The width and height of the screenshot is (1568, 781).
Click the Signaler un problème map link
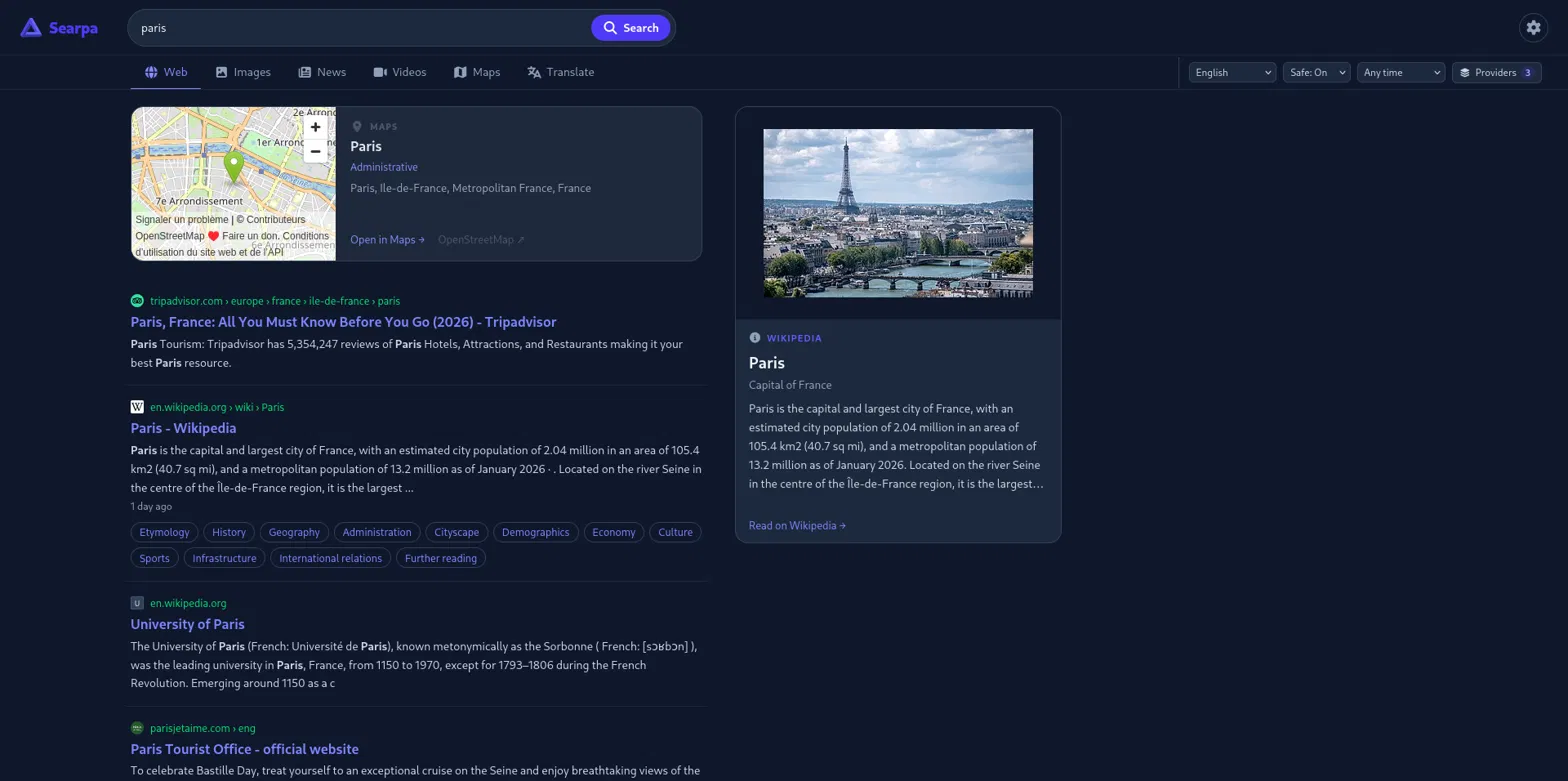pyautogui.click(x=182, y=220)
